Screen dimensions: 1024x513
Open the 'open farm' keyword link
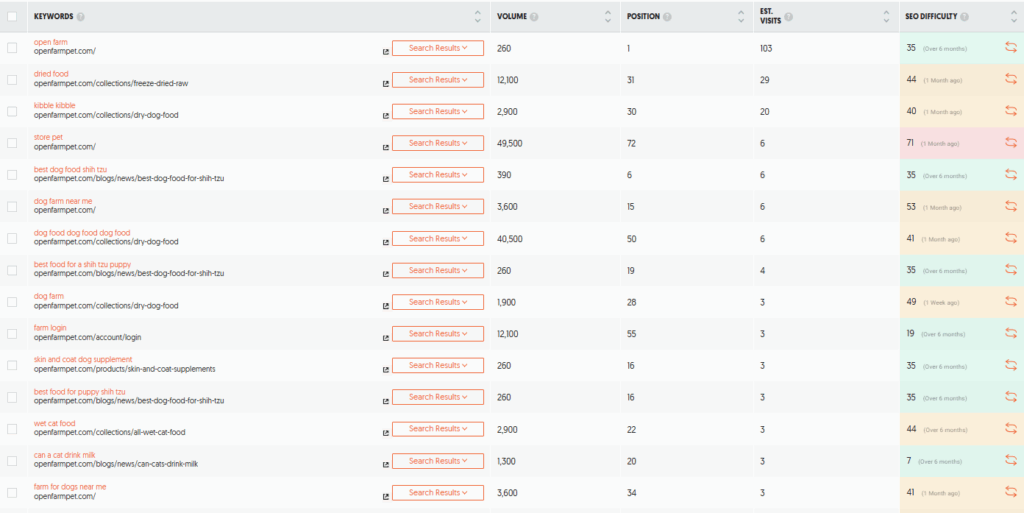point(50,42)
